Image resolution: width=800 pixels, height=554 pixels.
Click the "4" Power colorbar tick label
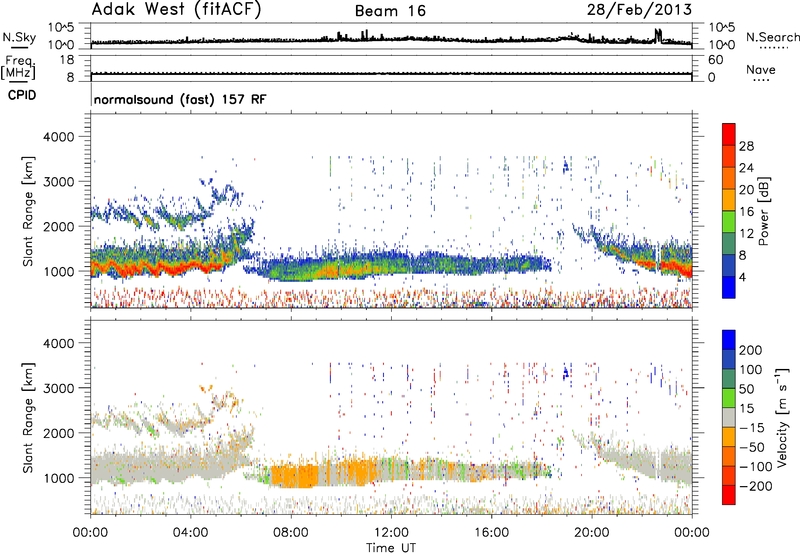[743, 277]
